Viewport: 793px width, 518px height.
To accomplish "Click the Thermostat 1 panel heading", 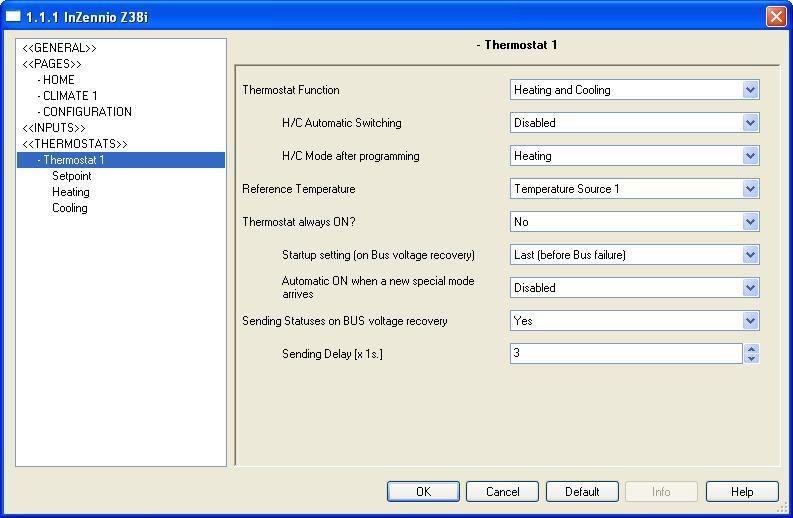I will pos(517,45).
